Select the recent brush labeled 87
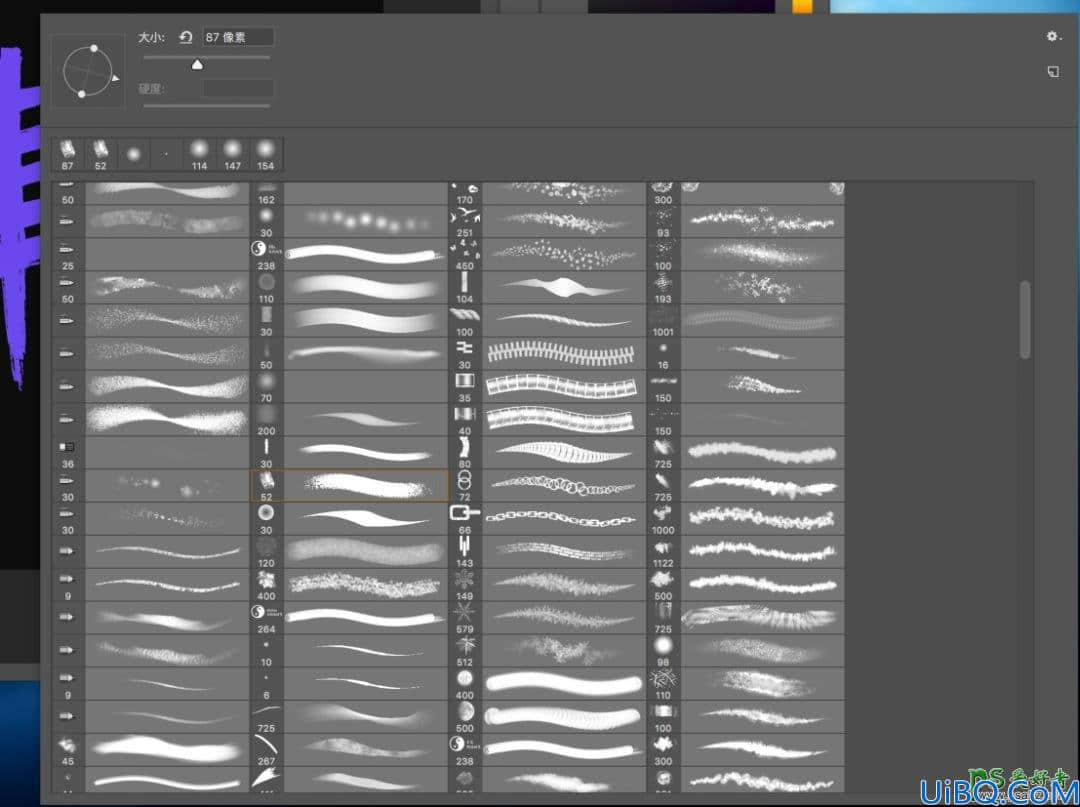This screenshot has height=807, width=1080. (68, 155)
